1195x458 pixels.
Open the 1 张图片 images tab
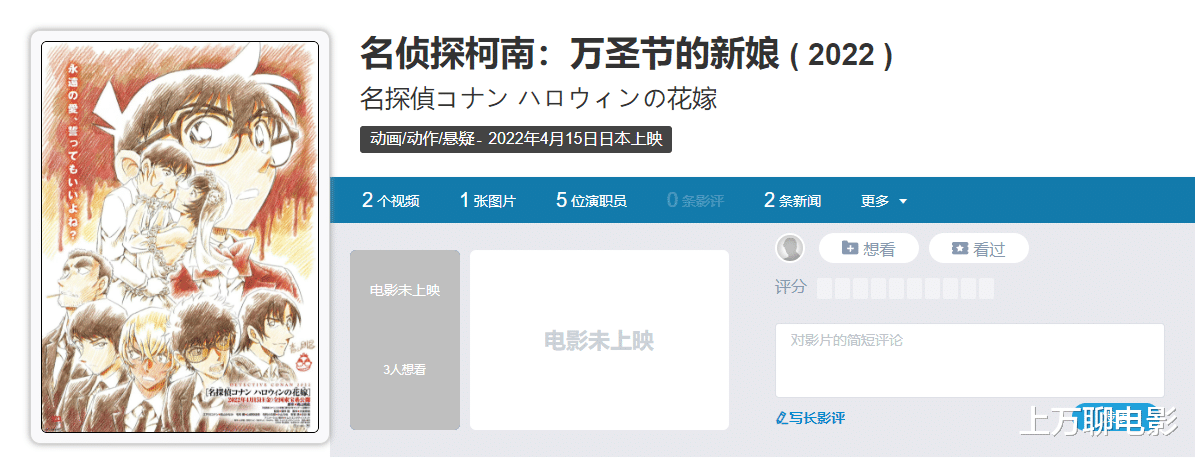point(488,201)
